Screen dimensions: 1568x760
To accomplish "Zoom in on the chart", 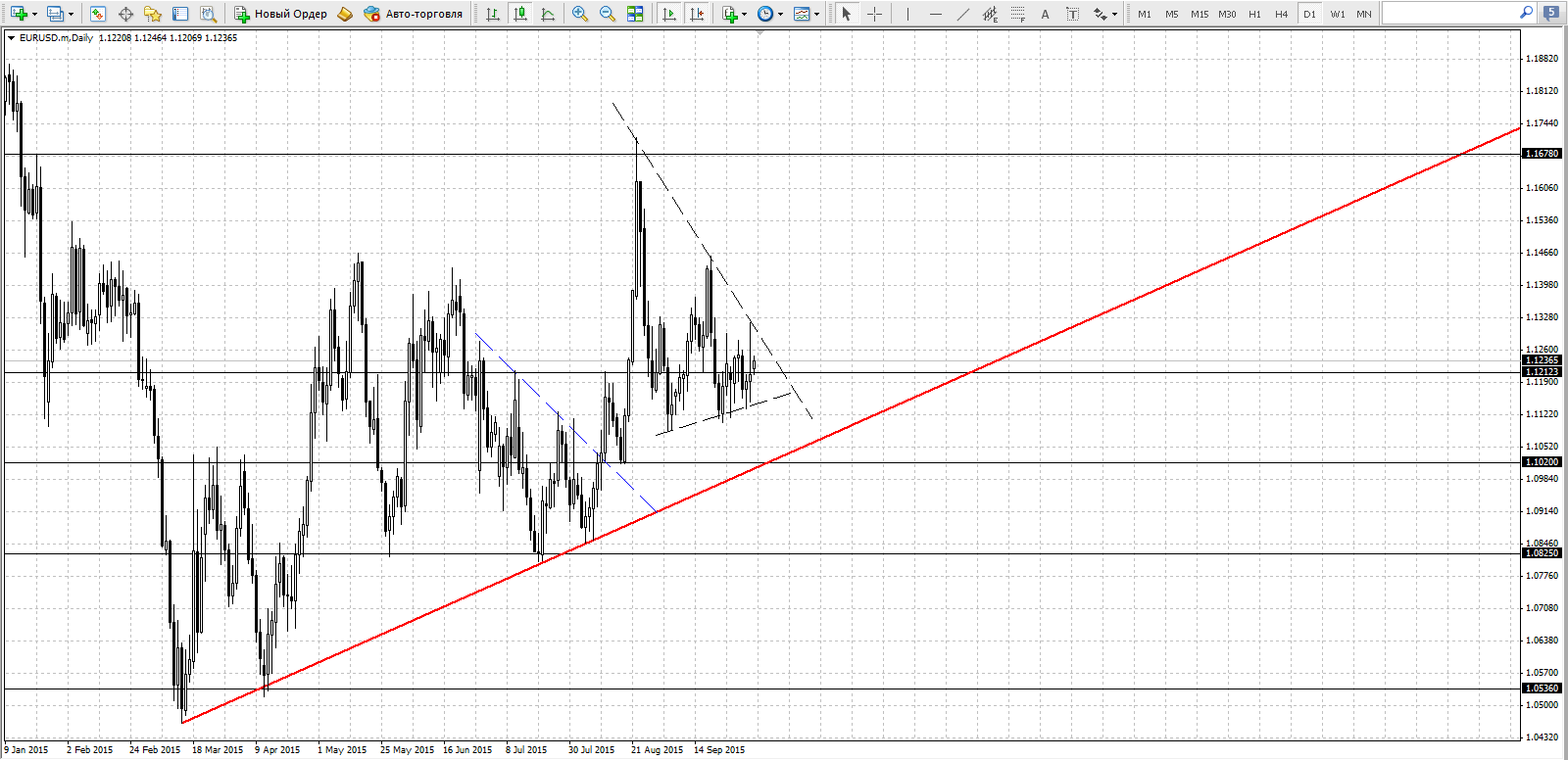I will tap(580, 14).
